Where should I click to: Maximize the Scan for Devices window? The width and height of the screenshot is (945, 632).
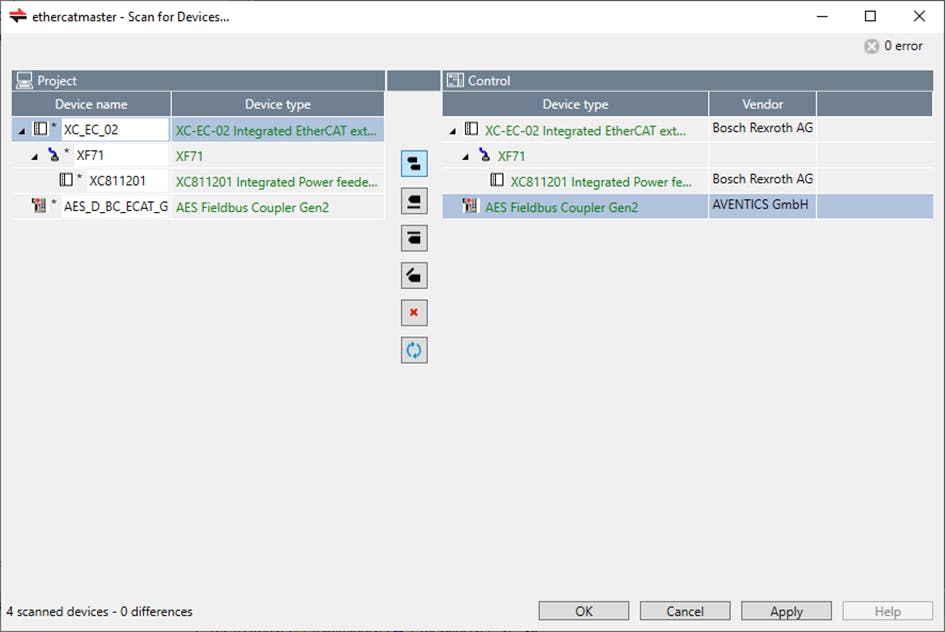(870, 16)
